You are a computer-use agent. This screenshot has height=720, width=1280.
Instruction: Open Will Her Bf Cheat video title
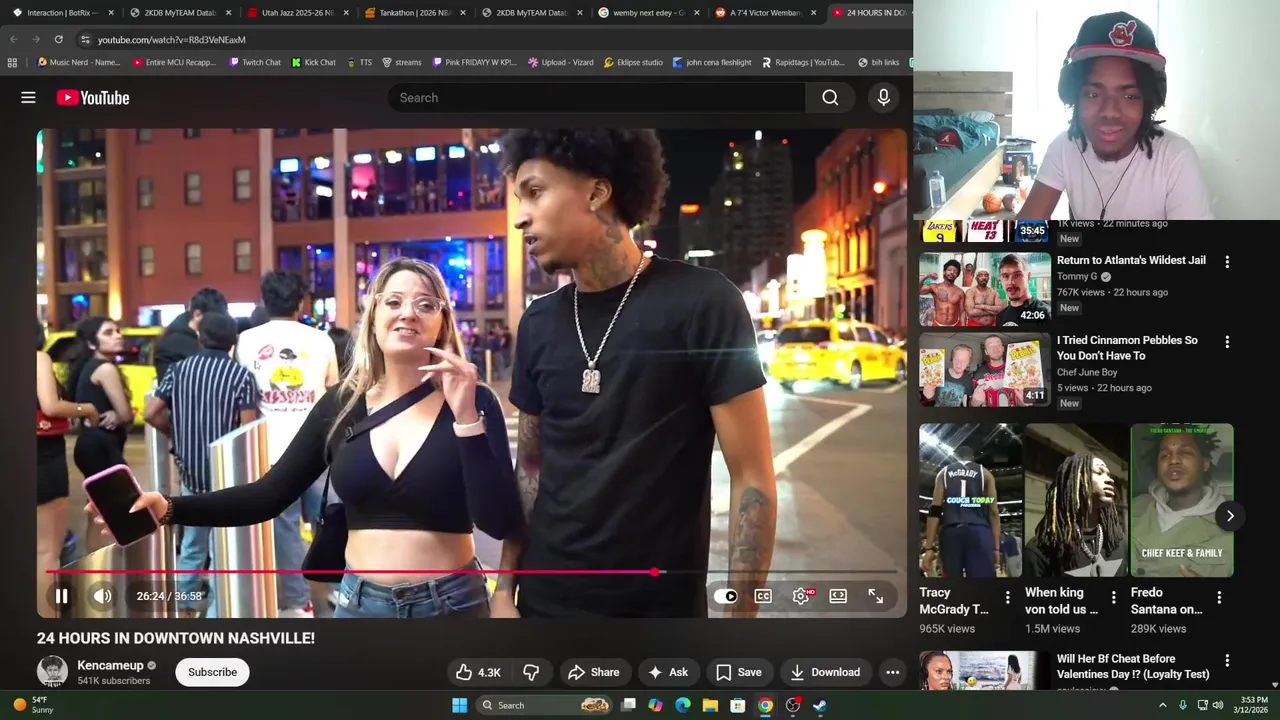click(x=1133, y=666)
